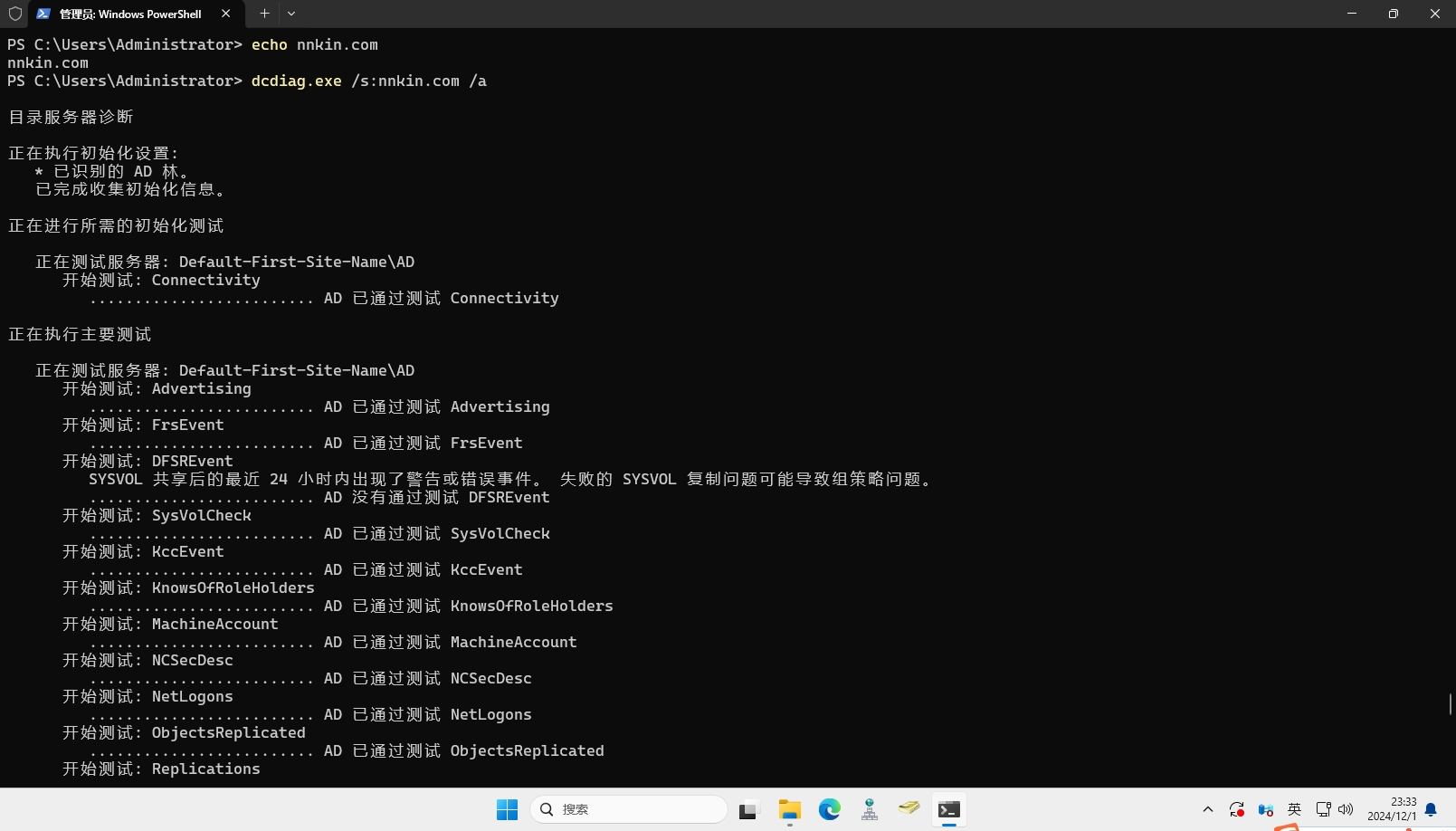Open the network globe app in taskbar
Image resolution: width=1456 pixels, height=831 pixels.
870,809
